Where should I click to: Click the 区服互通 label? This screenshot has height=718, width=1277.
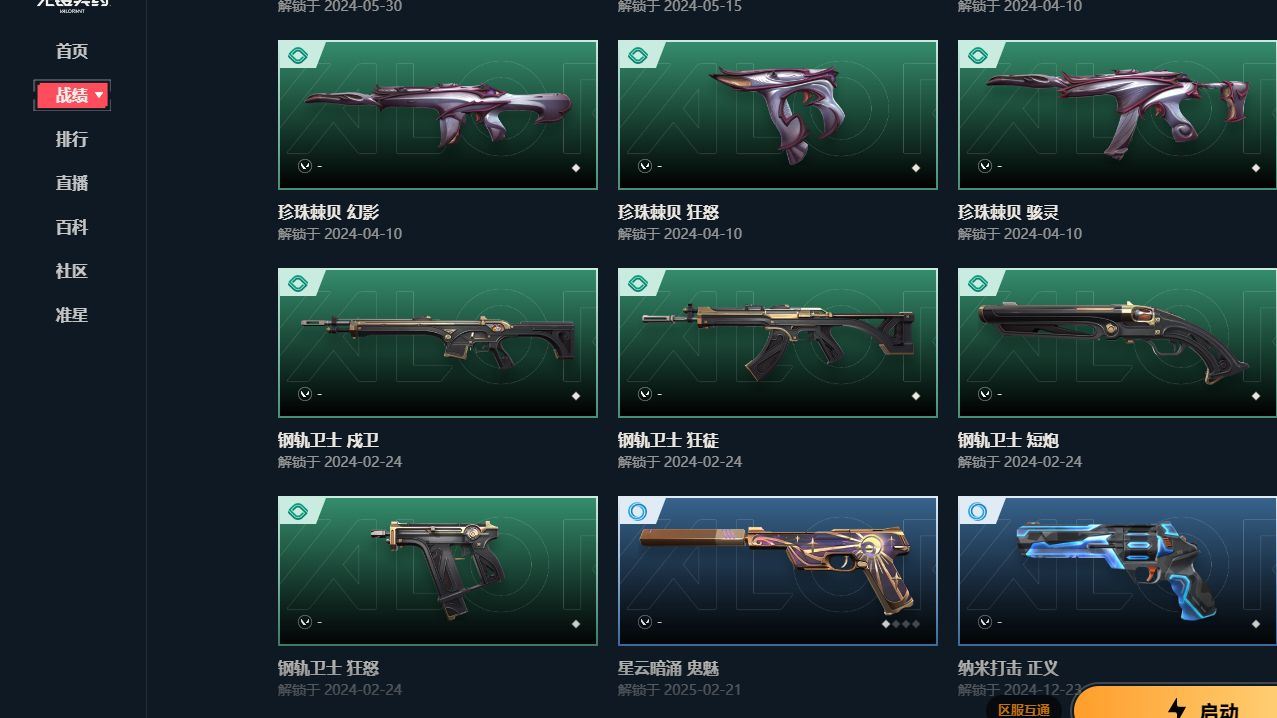(x=1024, y=710)
